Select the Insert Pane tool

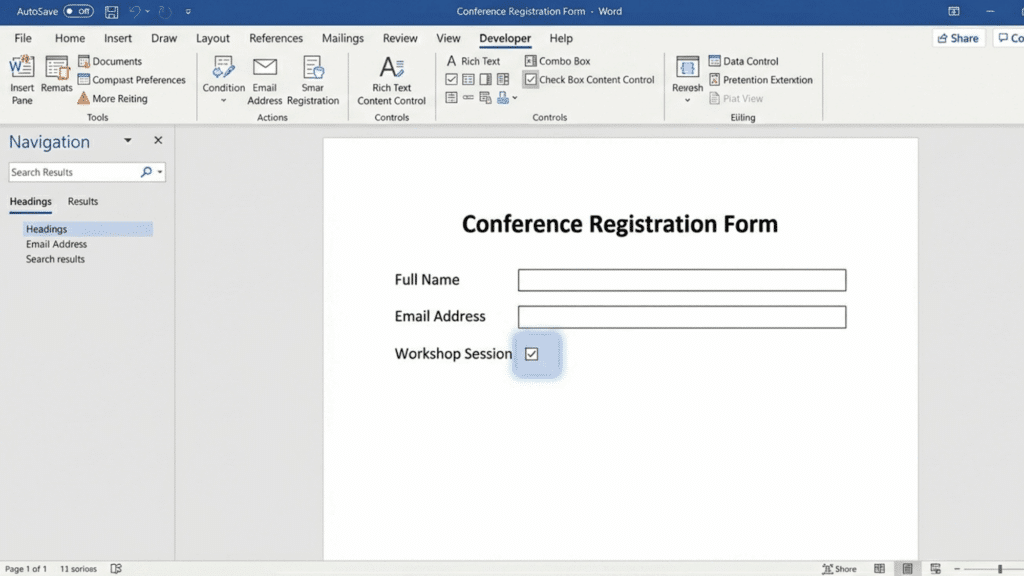pyautogui.click(x=21, y=78)
